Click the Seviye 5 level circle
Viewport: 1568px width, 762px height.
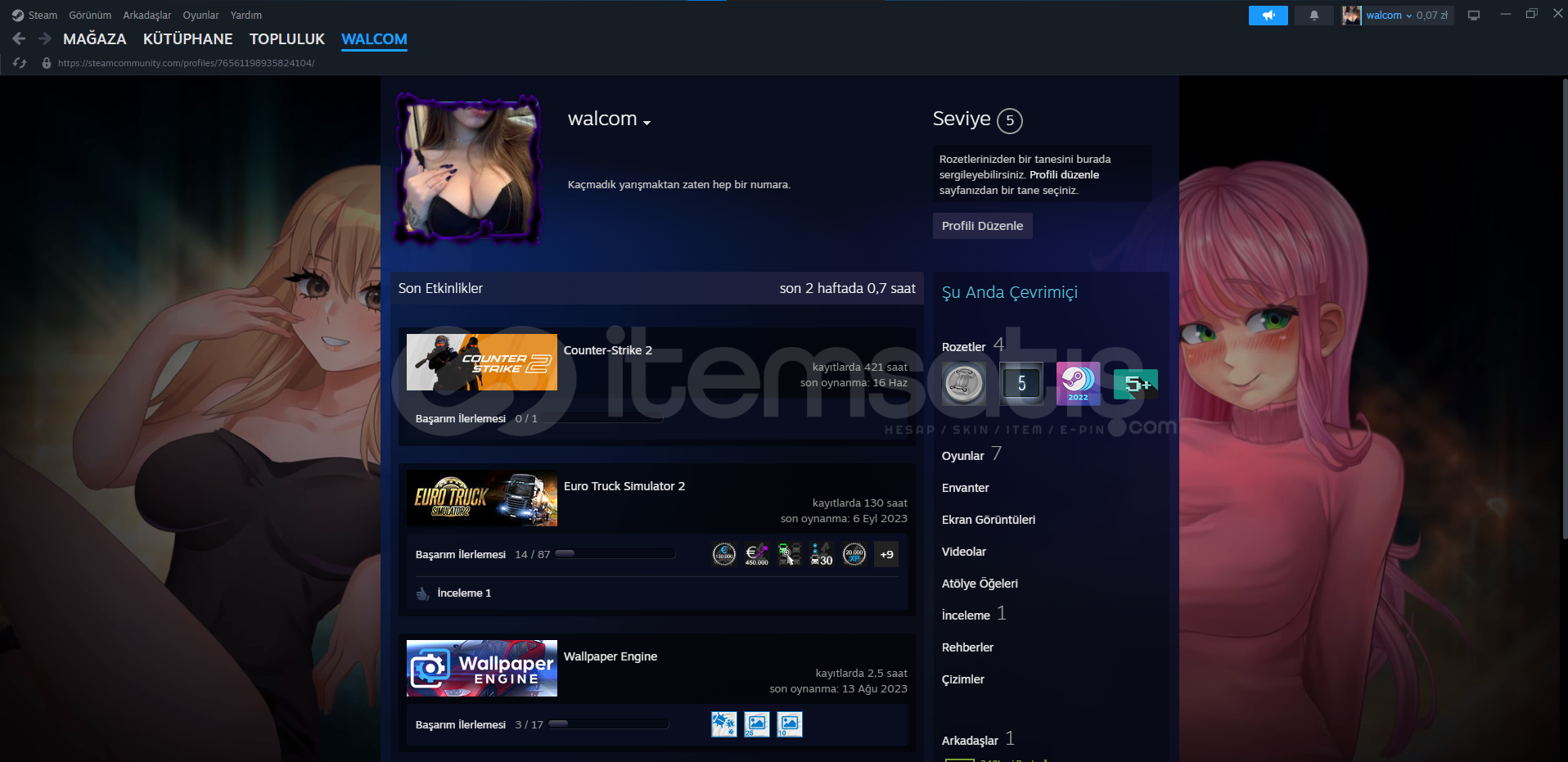pyautogui.click(x=1010, y=121)
